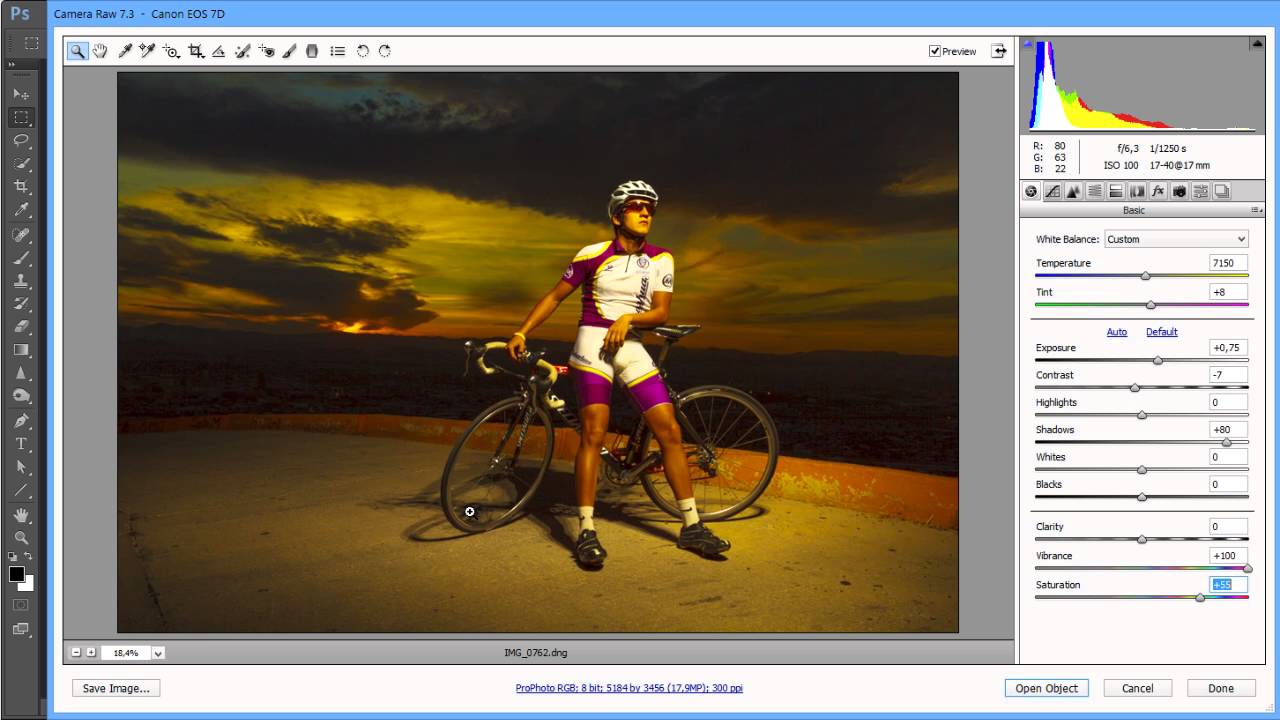Select Photoshop Type tool in left toolbar

click(x=21, y=443)
